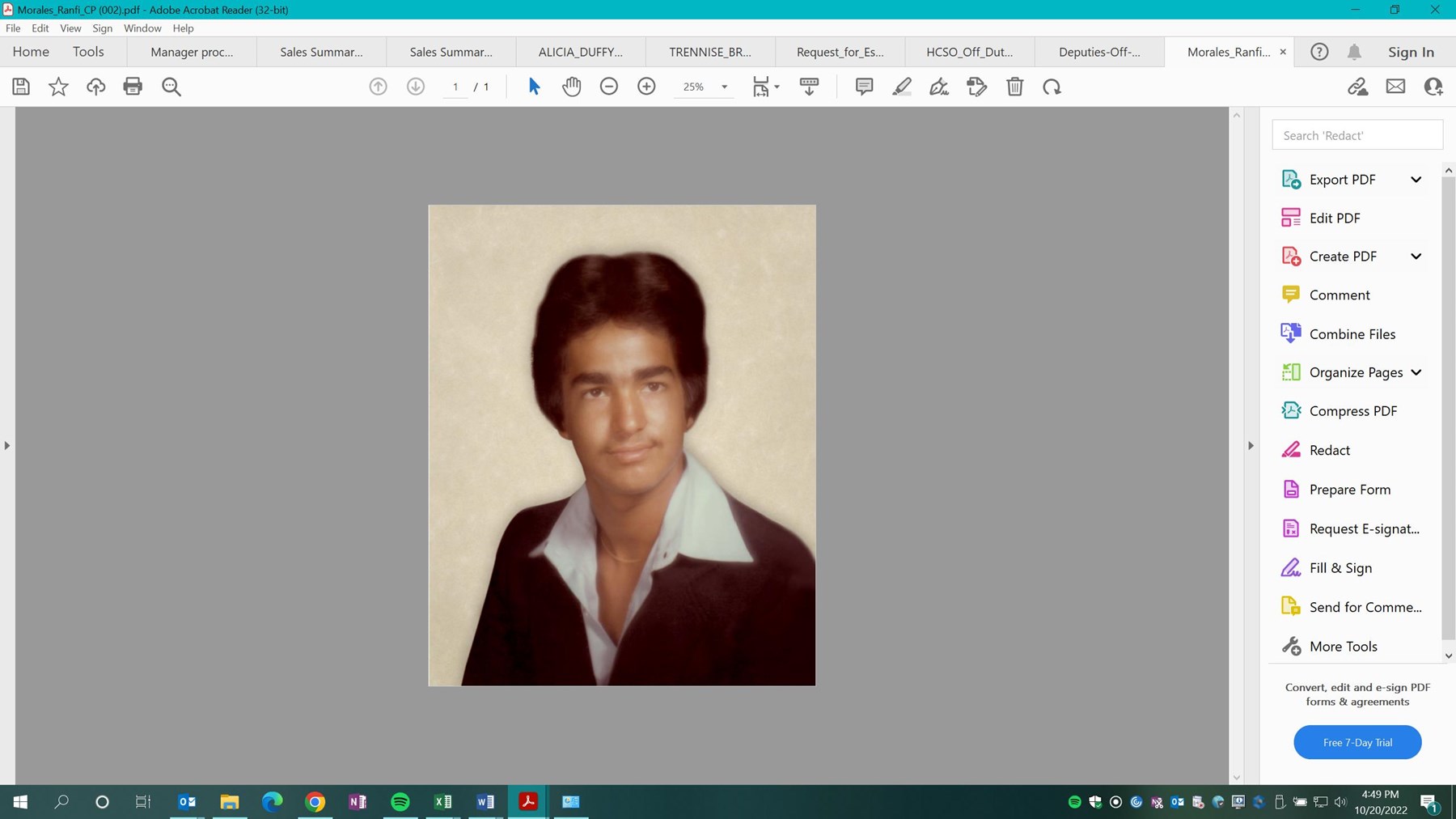Click the Save file icon
1456x819 pixels.
[x=21, y=86]
